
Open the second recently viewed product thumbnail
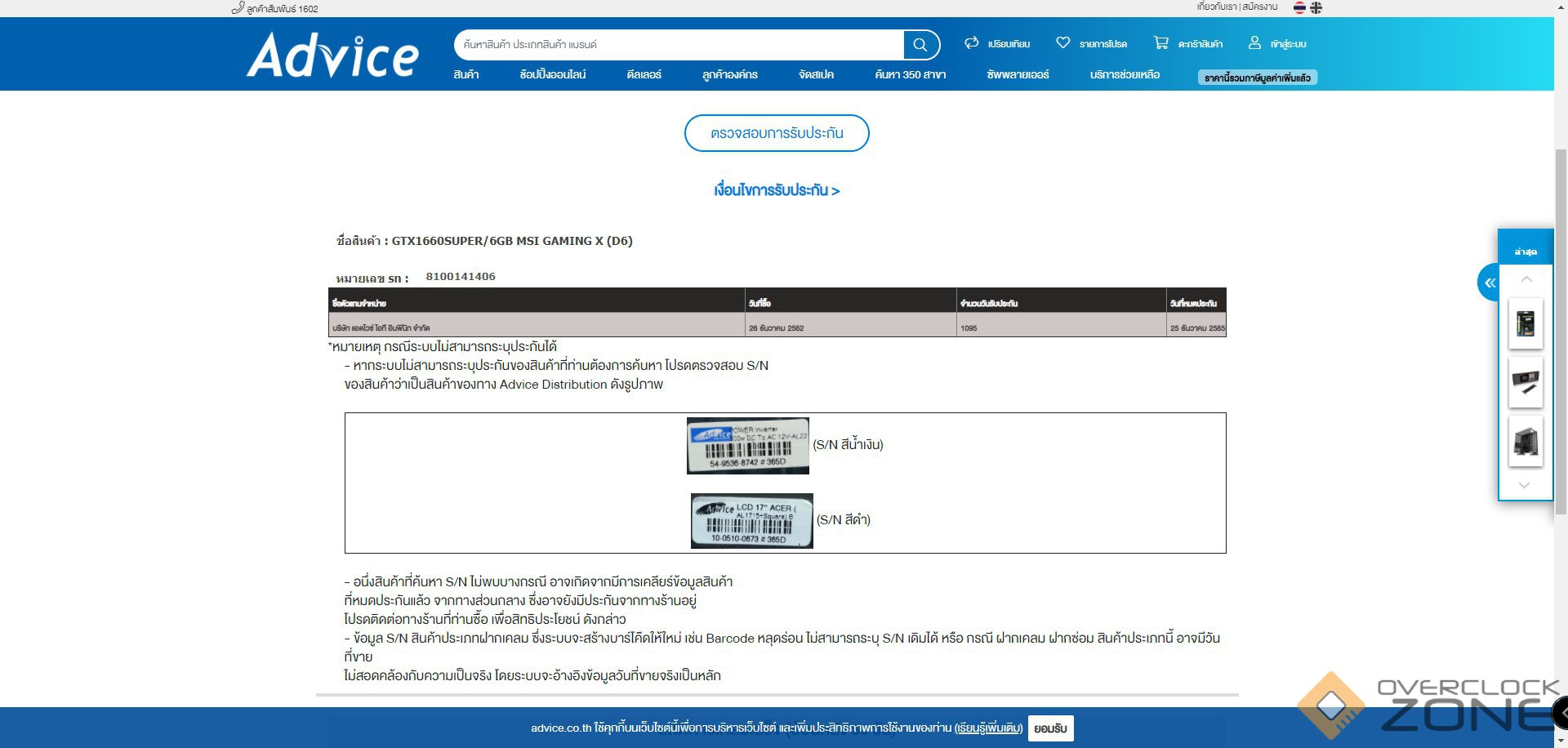[1525, 382]
